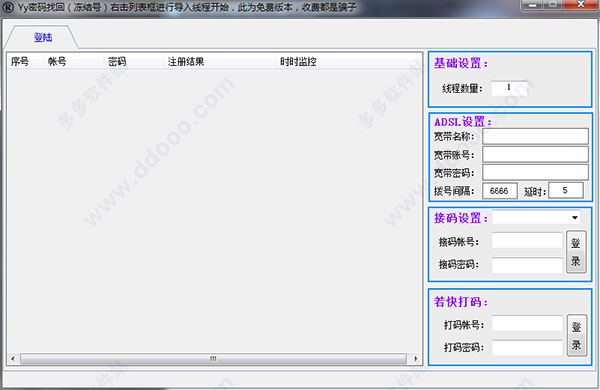Select the 登陆 tab
This screenshot has width=600, height=390.
[x=42, y=37]
